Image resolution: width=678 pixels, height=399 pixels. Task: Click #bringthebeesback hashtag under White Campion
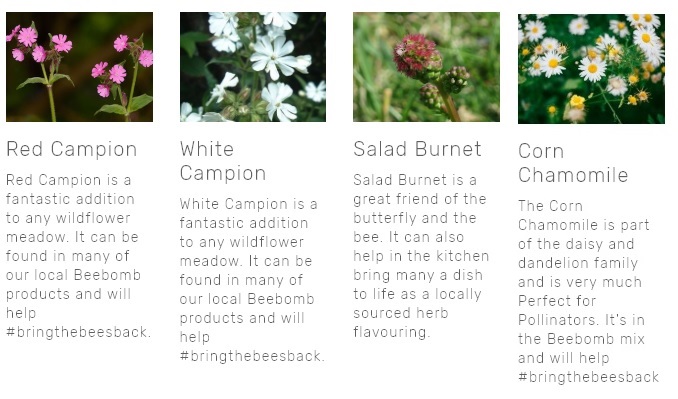point(252,357)
